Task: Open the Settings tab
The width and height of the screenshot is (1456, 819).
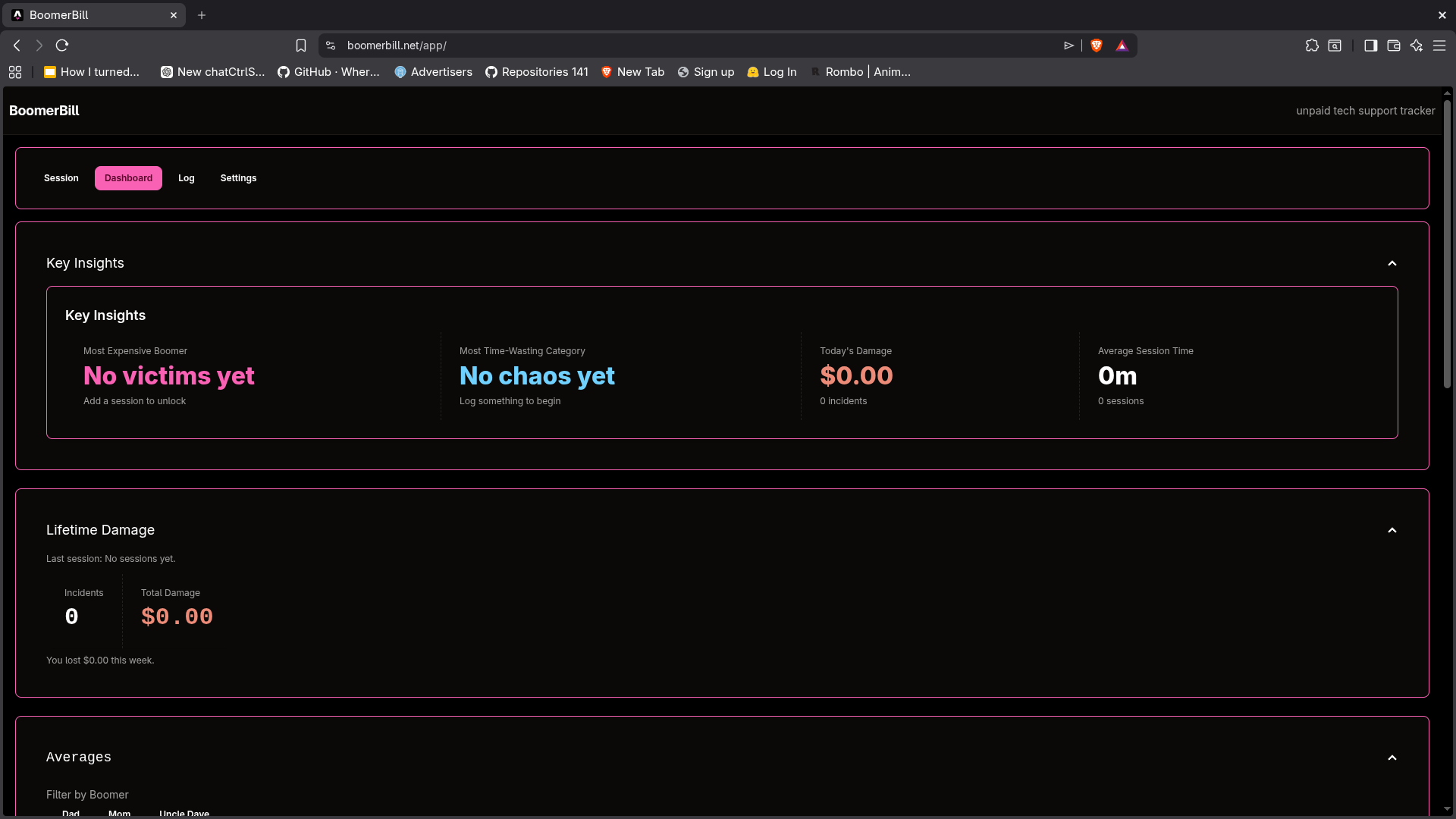Action: [238, 177]
